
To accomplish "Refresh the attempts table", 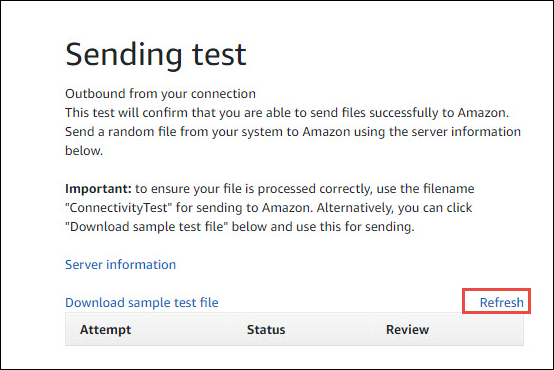I will coord(501,303).
